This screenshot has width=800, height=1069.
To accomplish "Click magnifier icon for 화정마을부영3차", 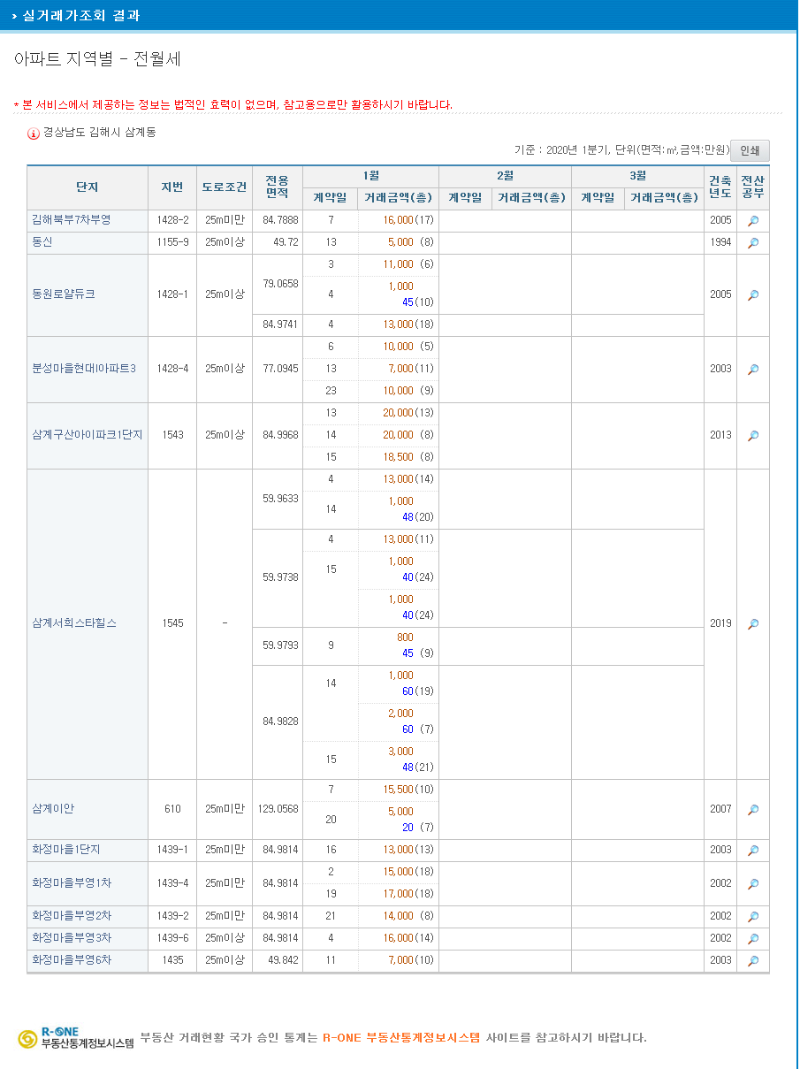I will 753,939.
